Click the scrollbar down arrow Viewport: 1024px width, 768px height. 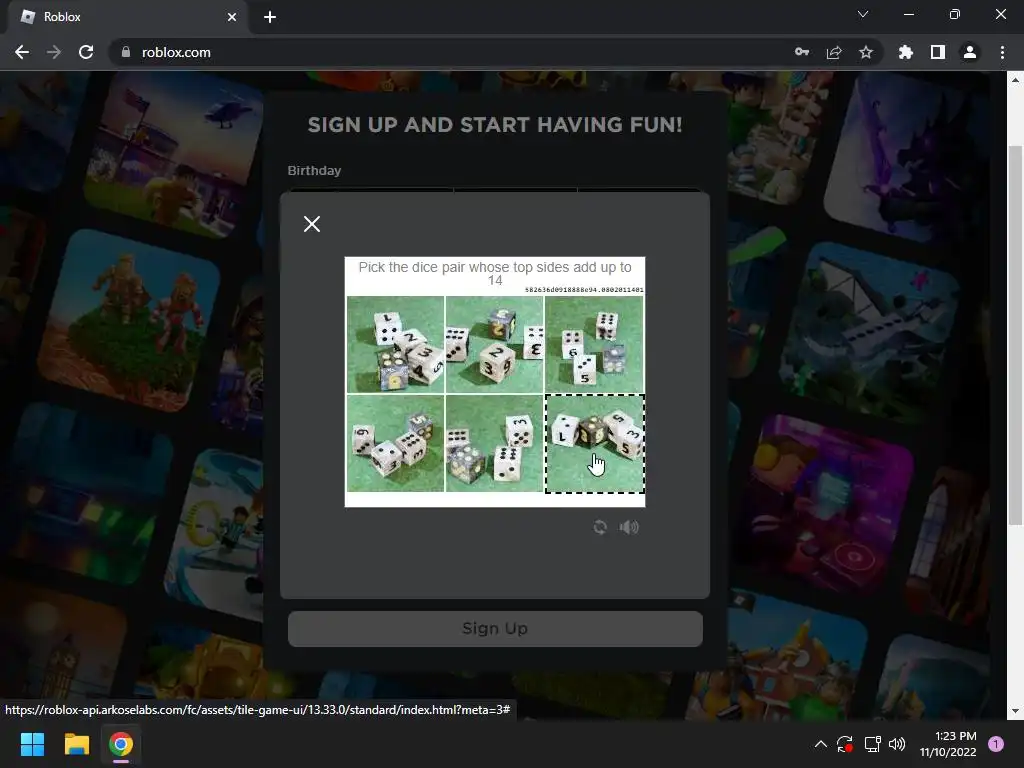[x=1015, y=711]
